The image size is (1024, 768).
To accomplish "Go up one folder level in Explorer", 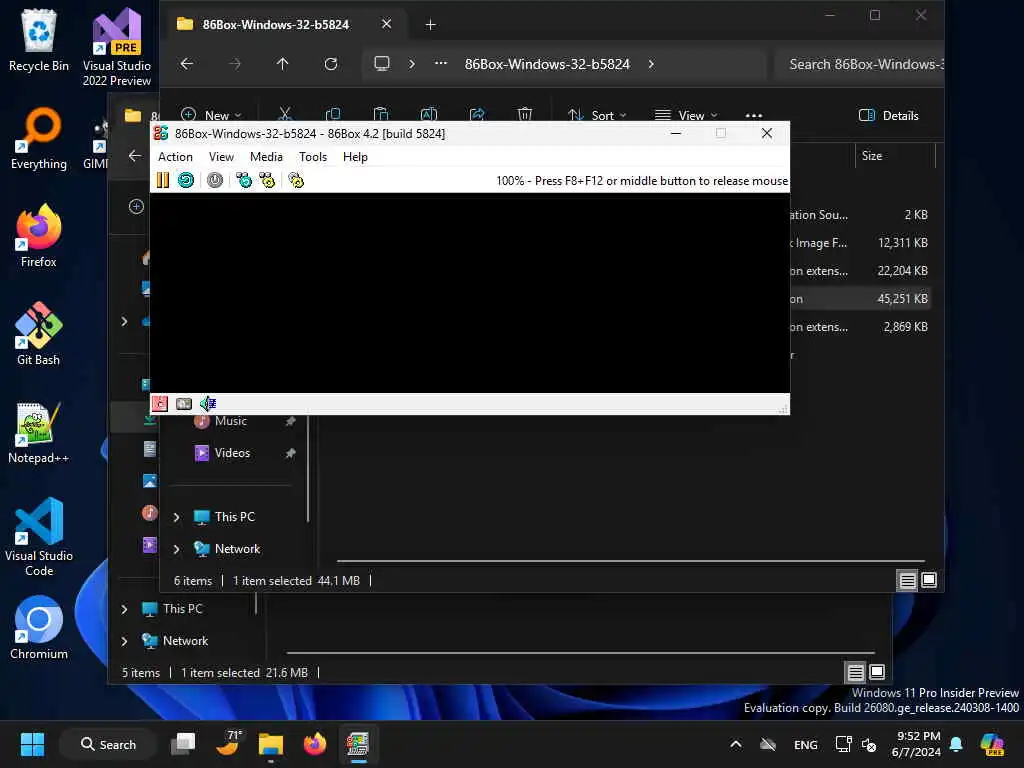I will (282, 64).
